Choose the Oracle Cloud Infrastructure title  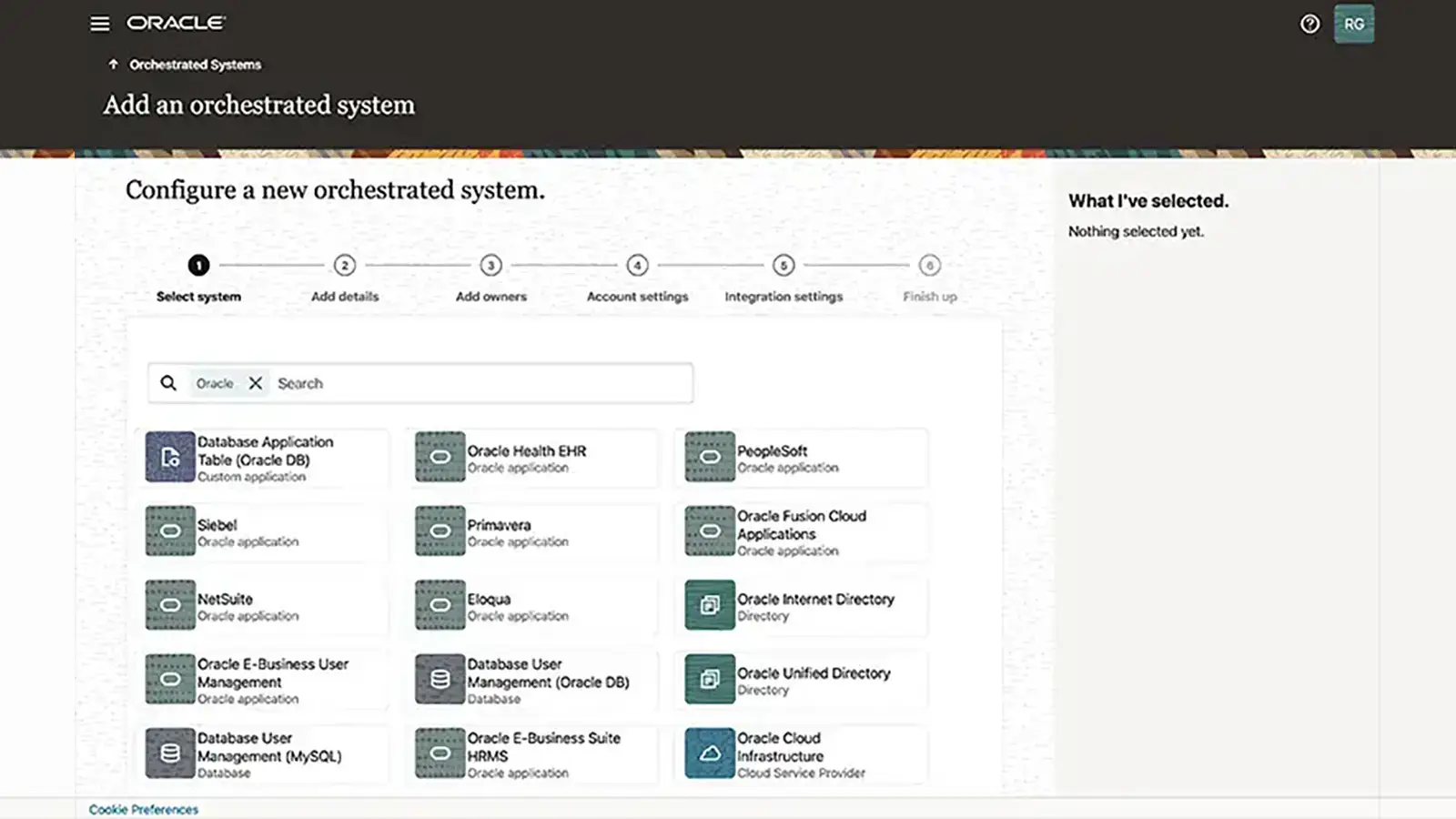(x=781, y=747)
